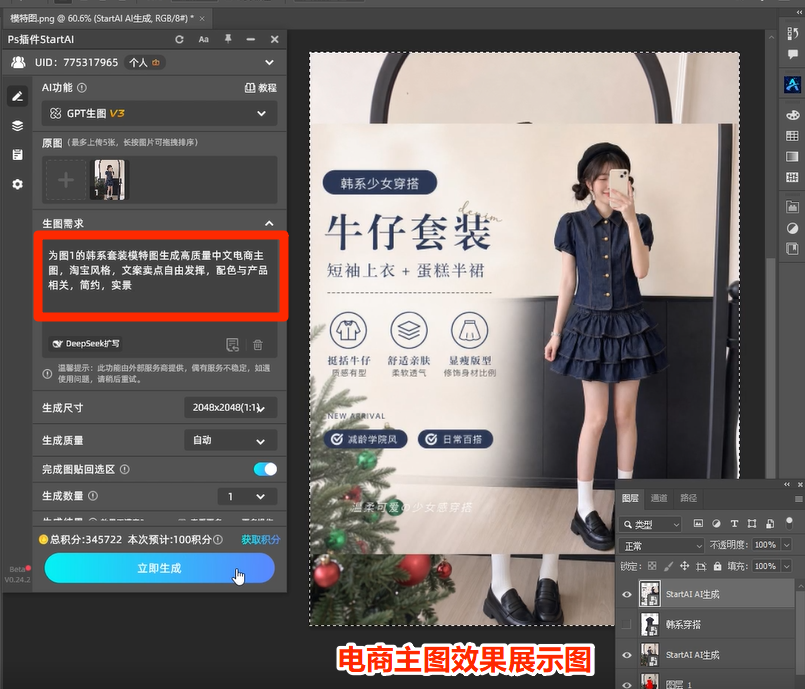Viewport: 805px width, 689px height.
Task: Click the DeepSeek扩写 button
Action: click(x=86, y=343)
